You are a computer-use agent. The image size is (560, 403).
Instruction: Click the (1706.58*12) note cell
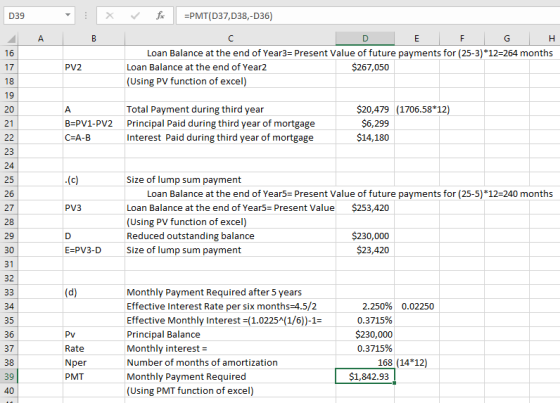(x=423, y=109)
